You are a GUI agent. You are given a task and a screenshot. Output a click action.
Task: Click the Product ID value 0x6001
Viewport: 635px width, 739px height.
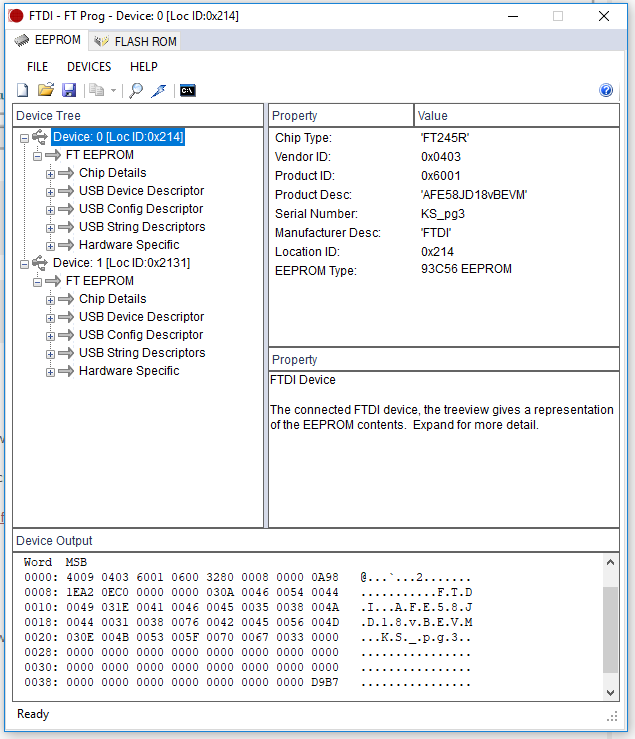point(440,176)
